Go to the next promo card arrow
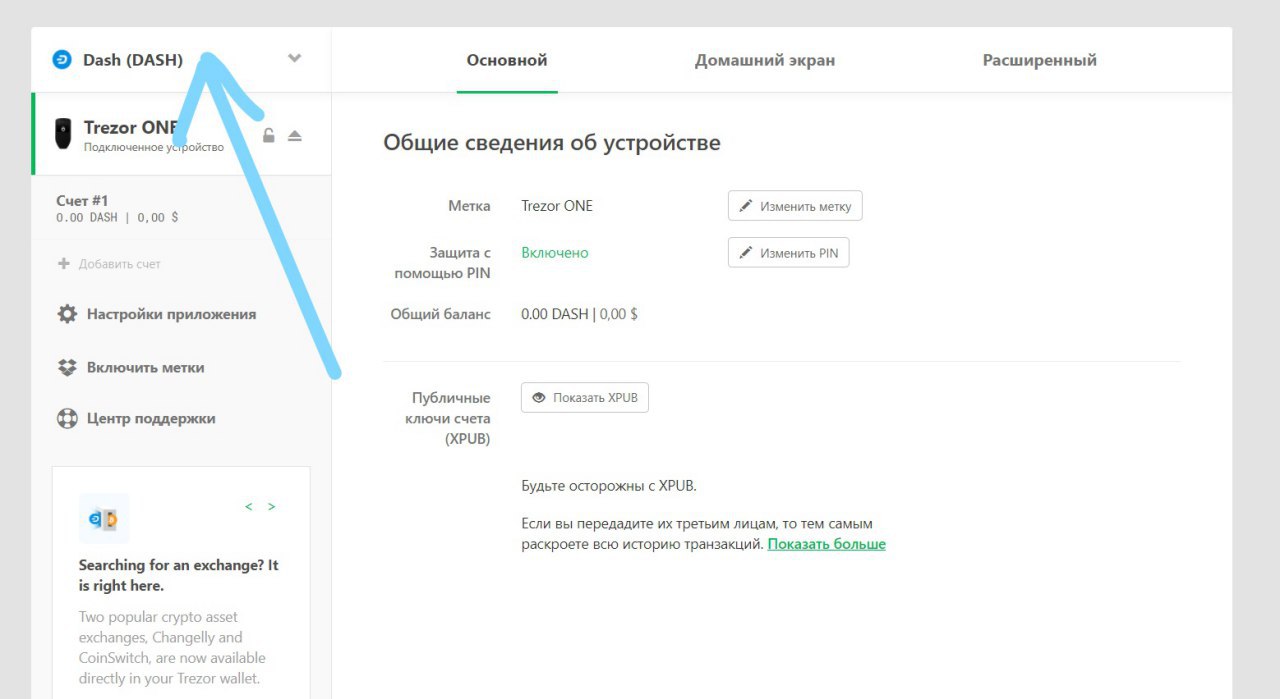This screenshot has height=699, width=1280. click(x=272, y=507)
